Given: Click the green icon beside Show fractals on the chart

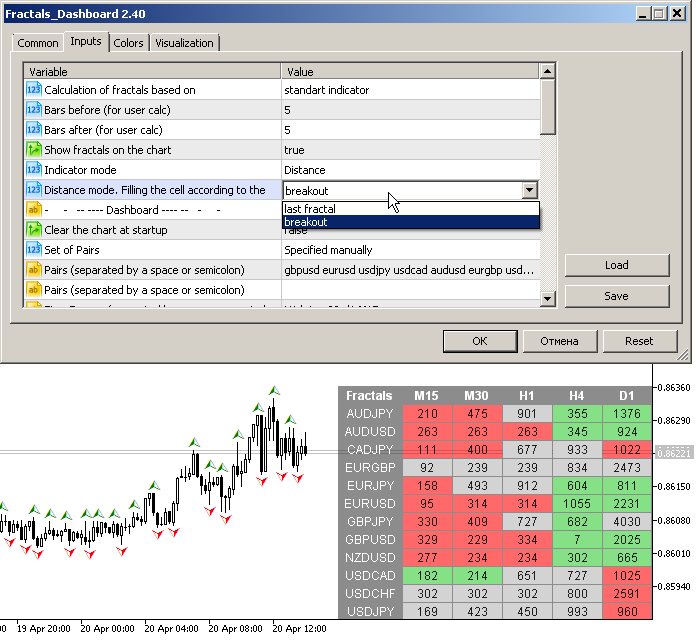Looking at the screenshot, I should (34, 150).
